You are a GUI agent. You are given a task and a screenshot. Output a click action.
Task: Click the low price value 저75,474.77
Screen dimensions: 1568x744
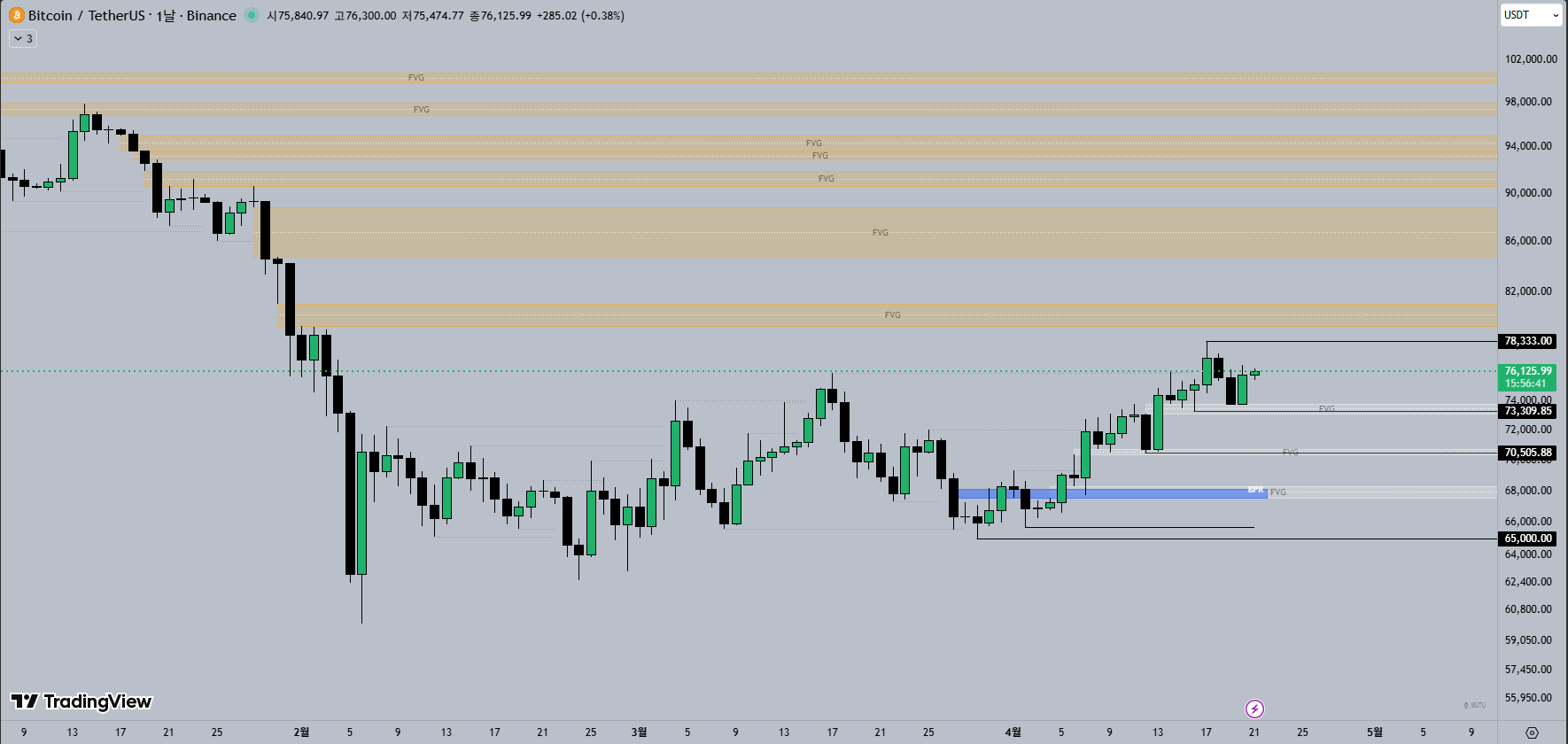[432, 16]
